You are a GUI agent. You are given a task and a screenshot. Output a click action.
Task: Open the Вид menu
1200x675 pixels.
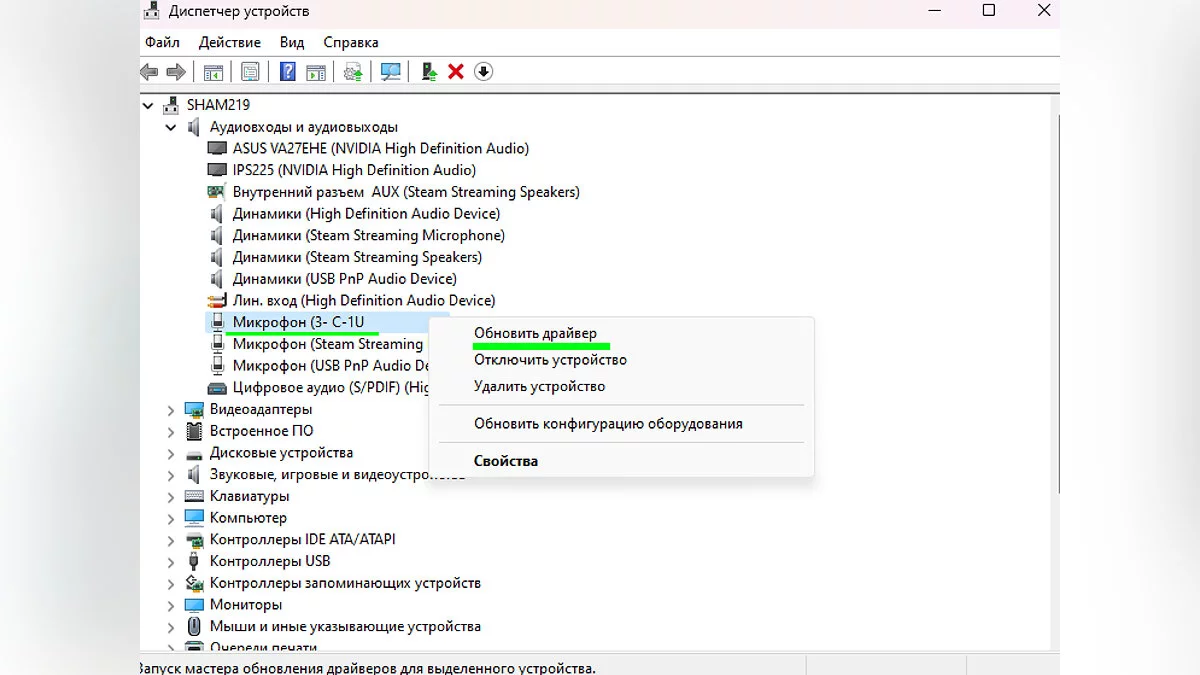coord(292,42)
